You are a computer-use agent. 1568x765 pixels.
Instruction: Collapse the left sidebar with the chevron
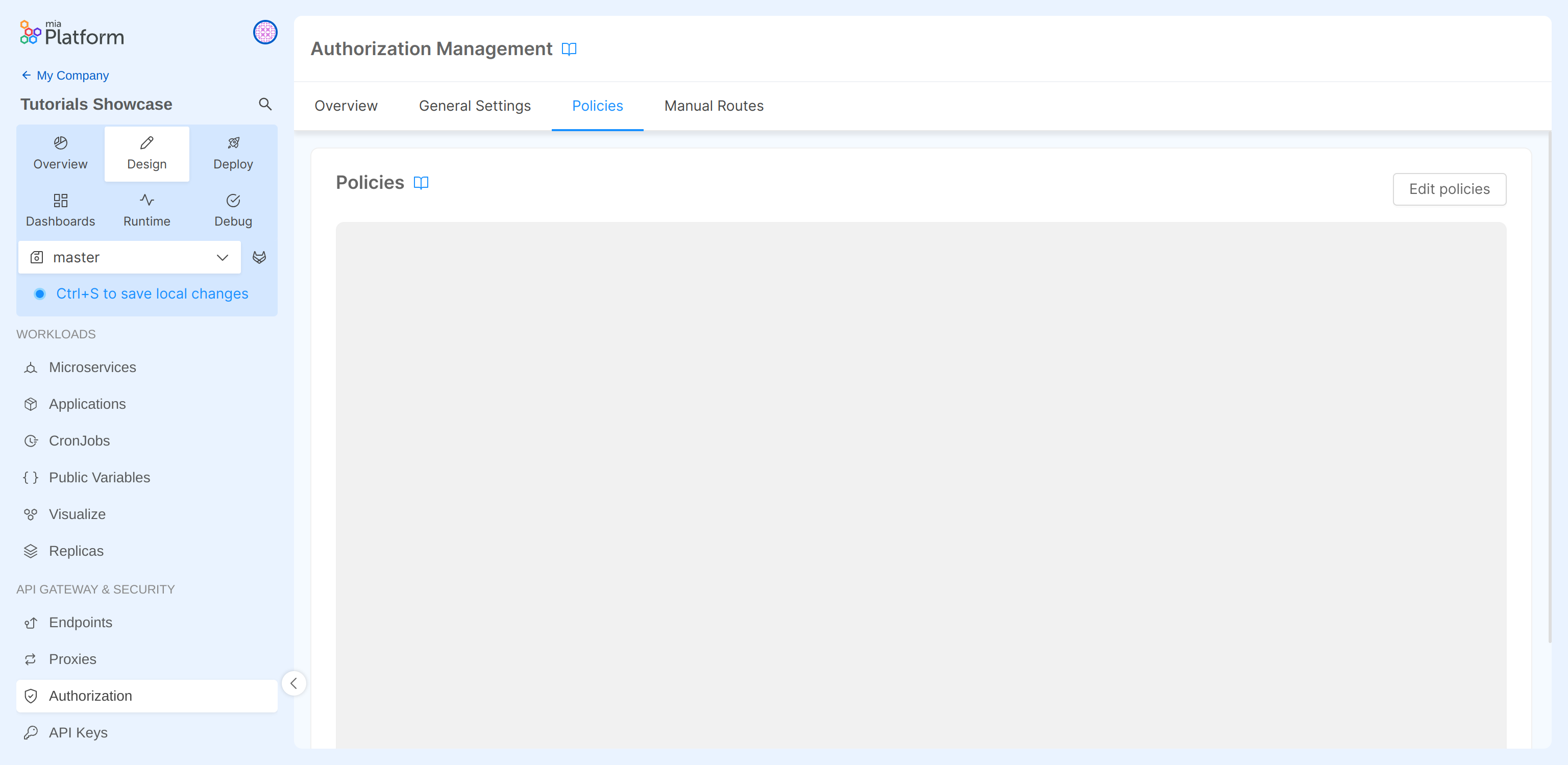[294, 683]
